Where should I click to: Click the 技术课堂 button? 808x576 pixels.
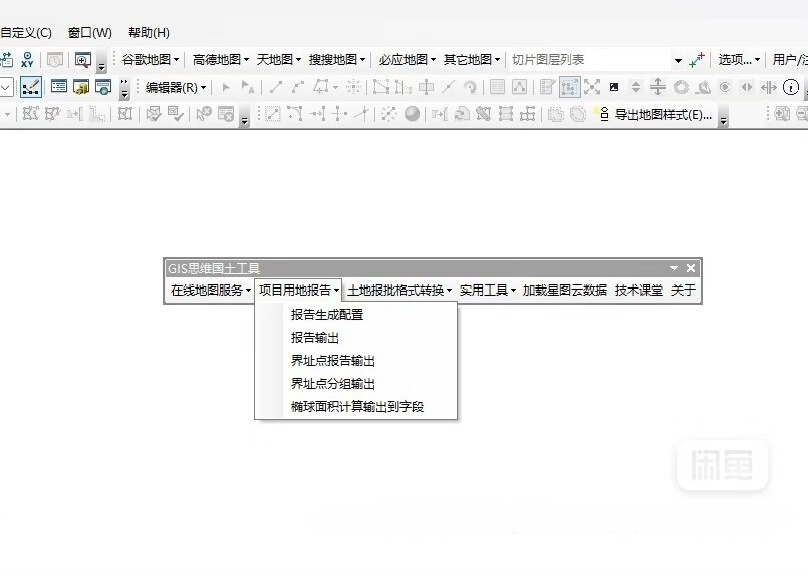639,290
